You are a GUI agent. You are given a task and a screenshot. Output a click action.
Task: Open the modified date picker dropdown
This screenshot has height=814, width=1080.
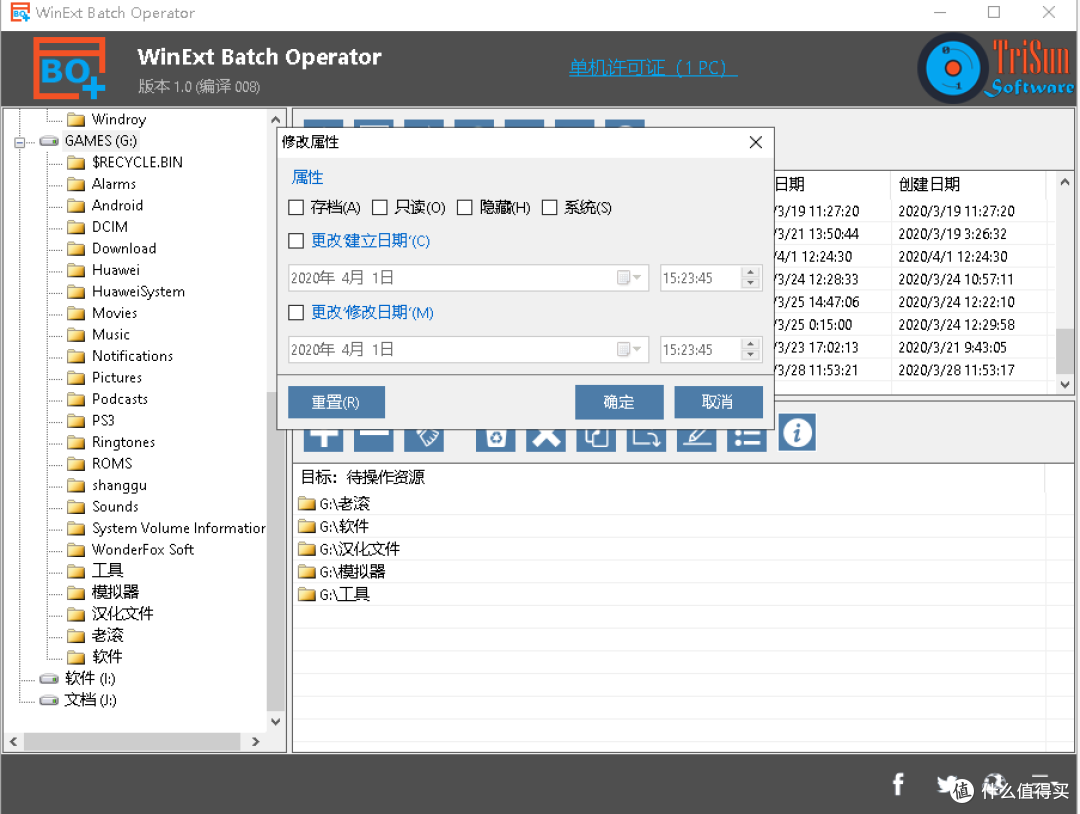[637, 350]
